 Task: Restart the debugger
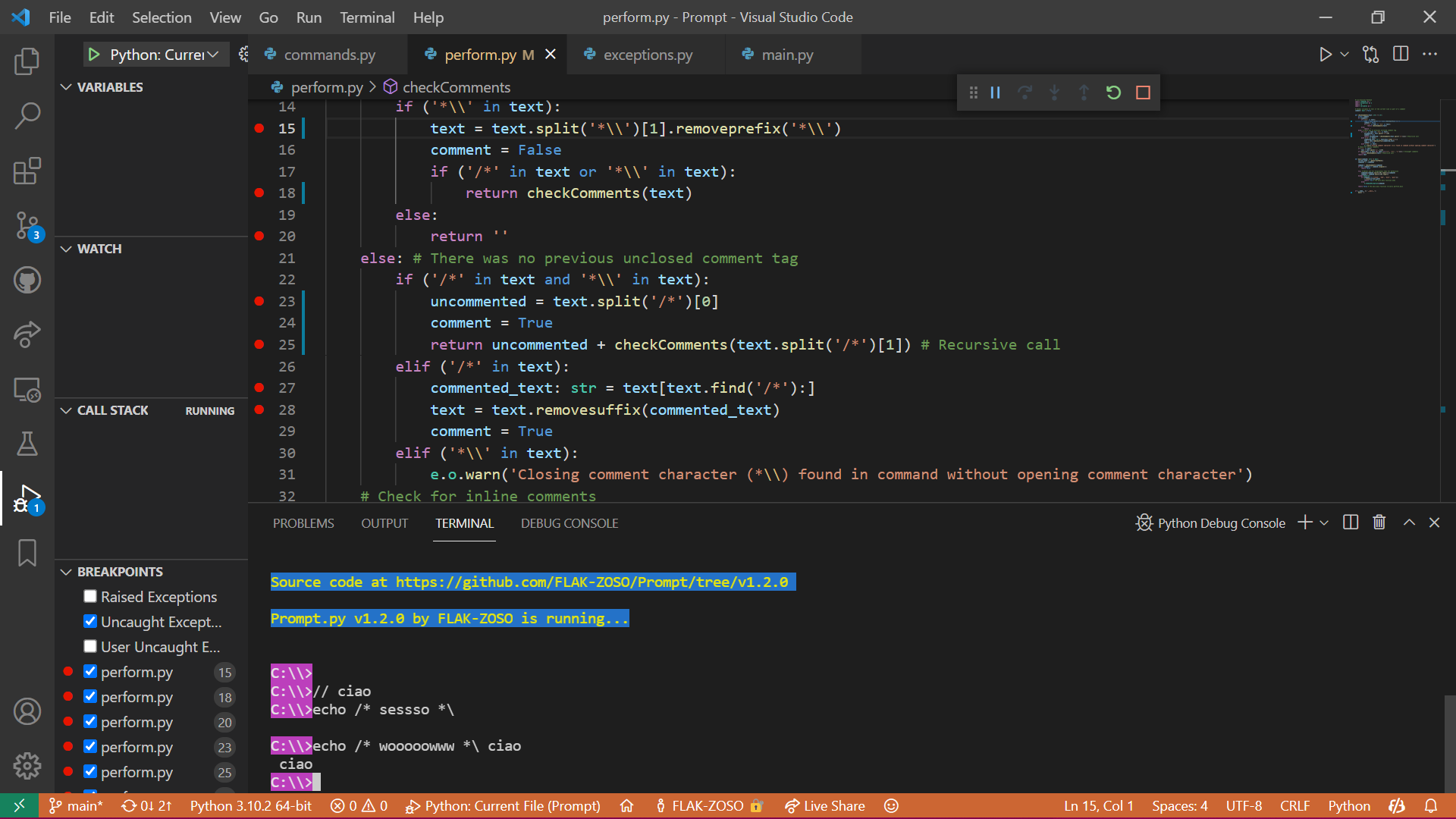pos(1112,92)
